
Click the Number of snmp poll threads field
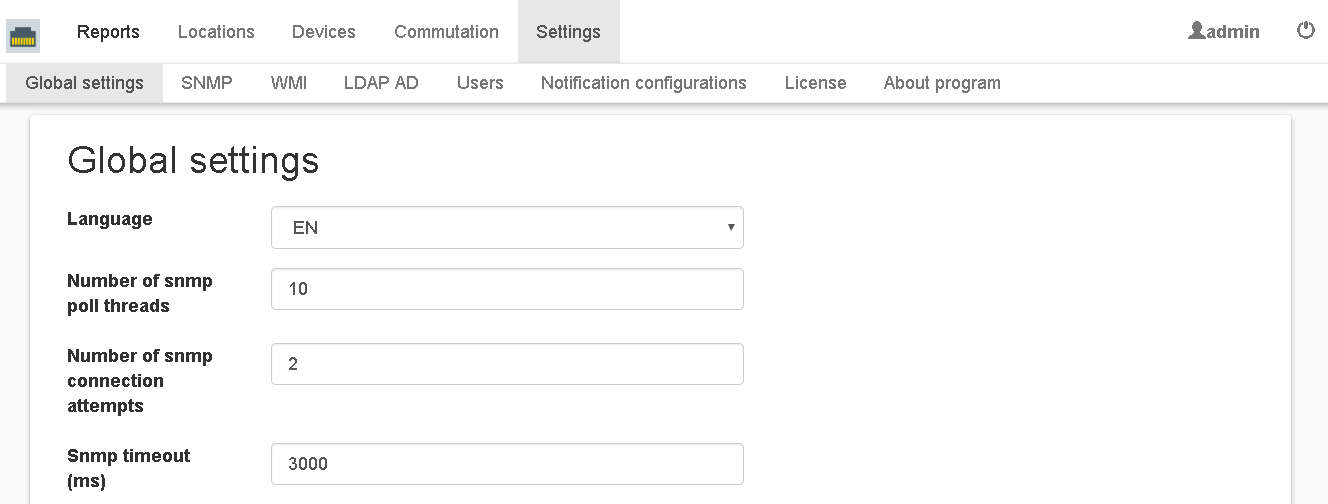point(507,289)
